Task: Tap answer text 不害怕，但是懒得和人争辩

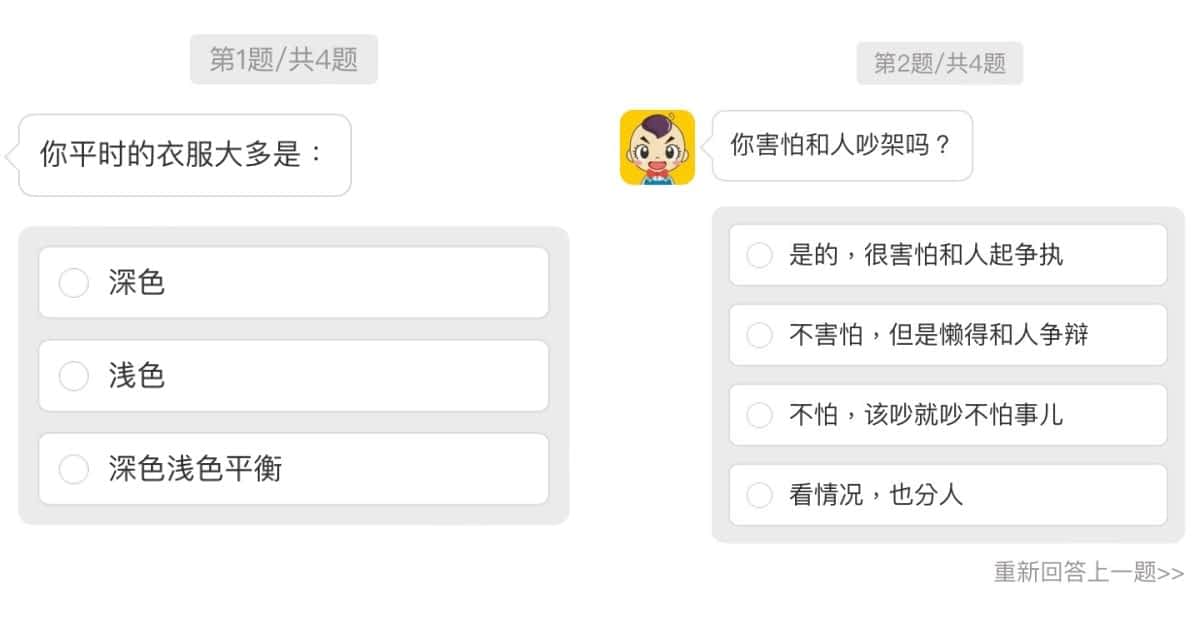Action: 939,335
